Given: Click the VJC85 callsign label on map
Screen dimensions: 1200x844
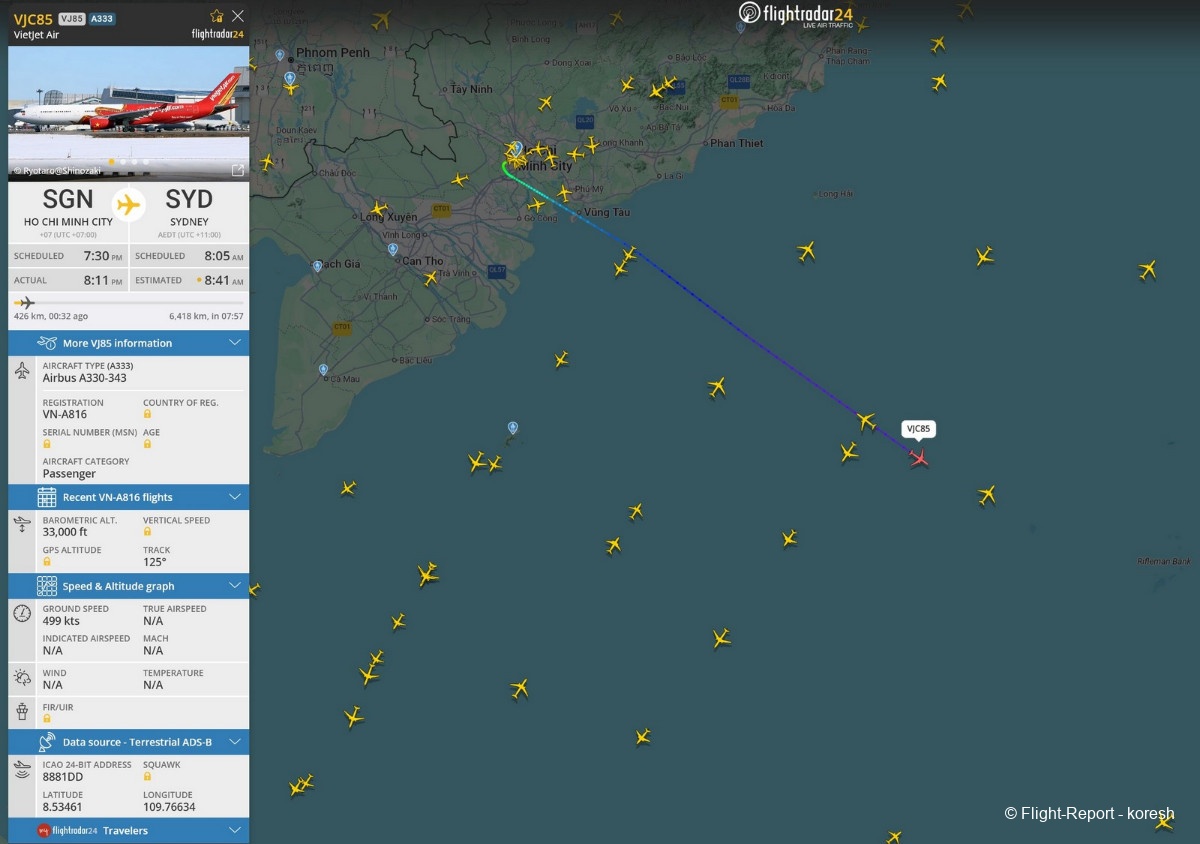Looking at the screenshot, I should pyautogui.click(x=918, y=429).
